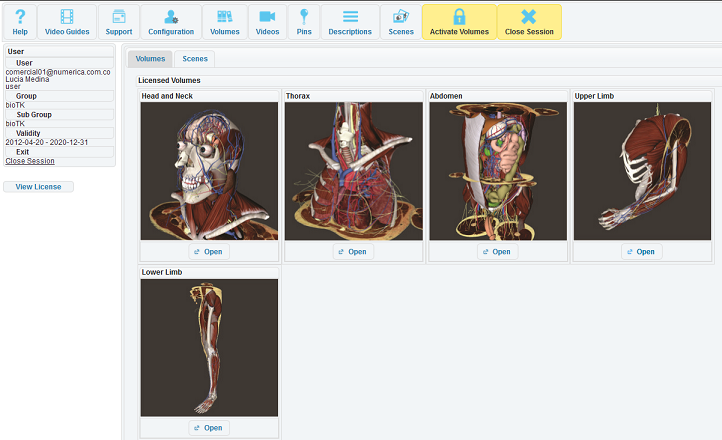This screenshot has width=722, height=440.
Task: Click the Head and Neck card title
Action: (x=167, y=96)
